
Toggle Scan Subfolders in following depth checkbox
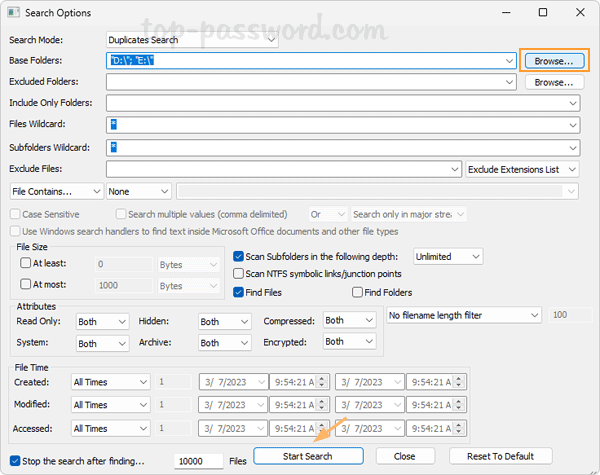pos(239,257)
